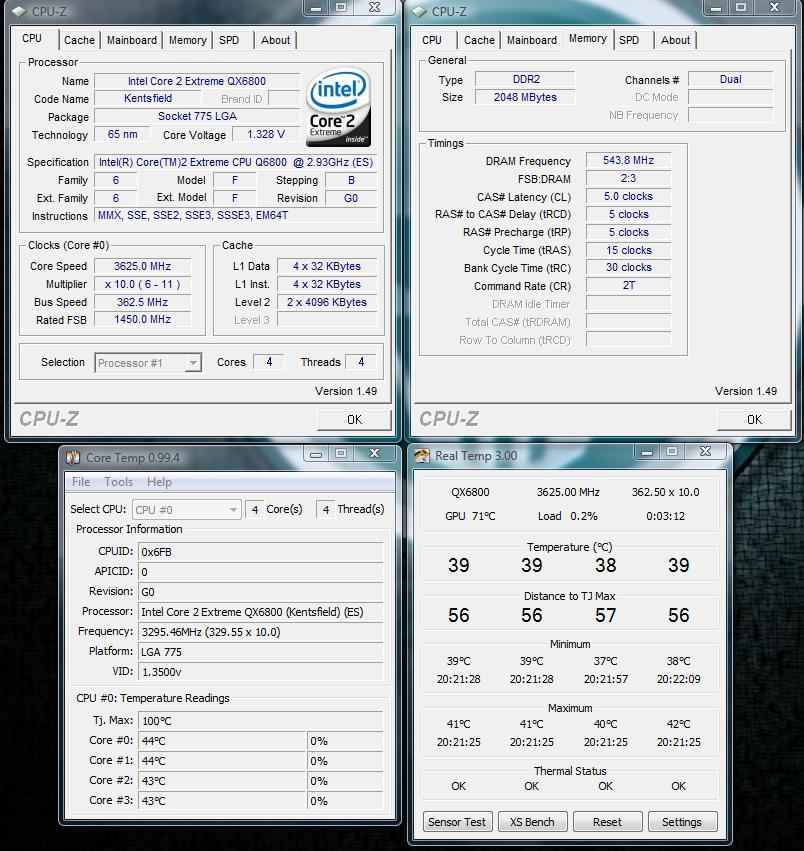The height and width of the screenshot is (851, 804).
Task: Expand the Processor #1 selection dropdown
Action: point(193,363)
